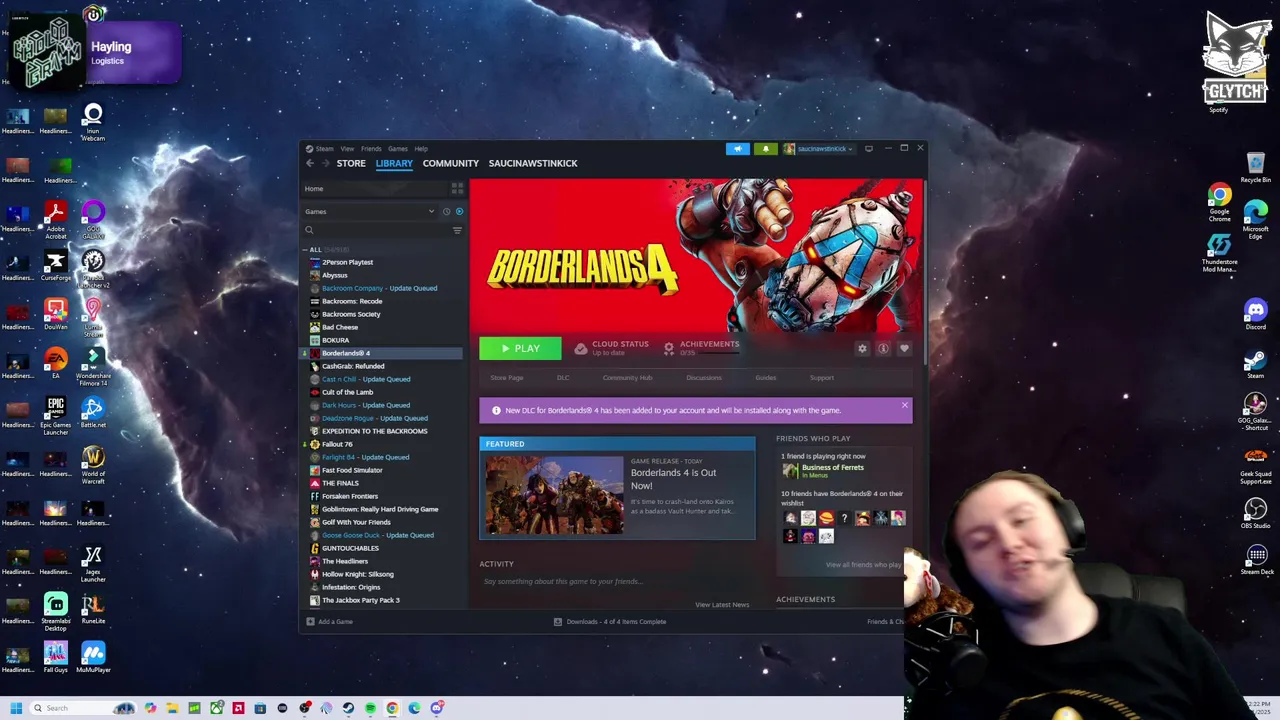1280x720 pixels.
Task: Open the Games filter dropdown
Action: (370, 211)
